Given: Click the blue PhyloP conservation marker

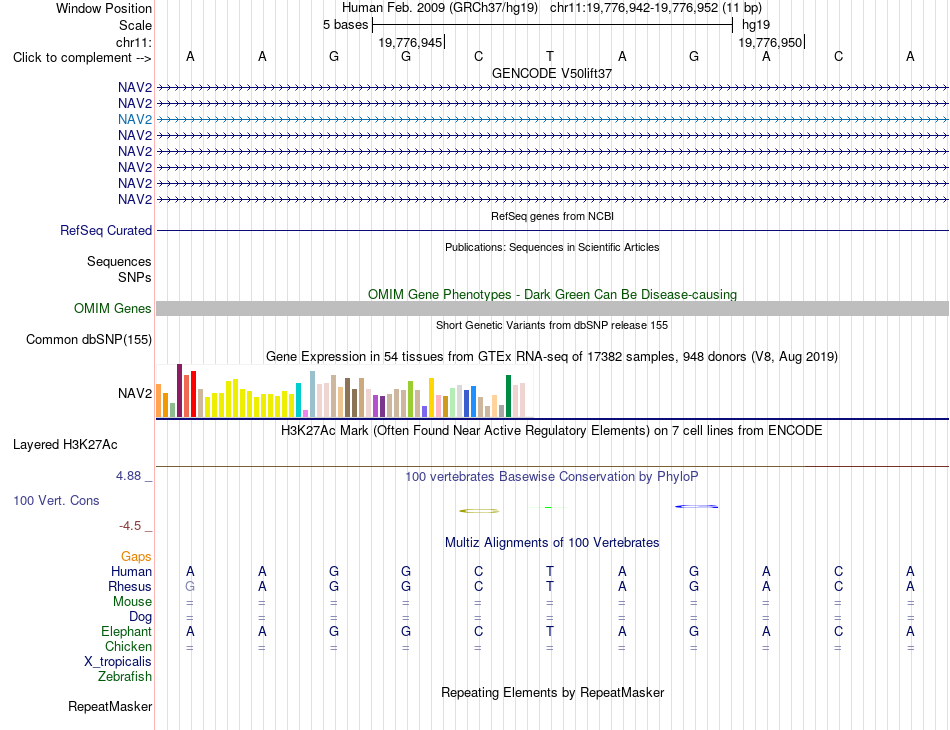Looking at the screenshot, I should pyautogui.click(x=697, y=506).
